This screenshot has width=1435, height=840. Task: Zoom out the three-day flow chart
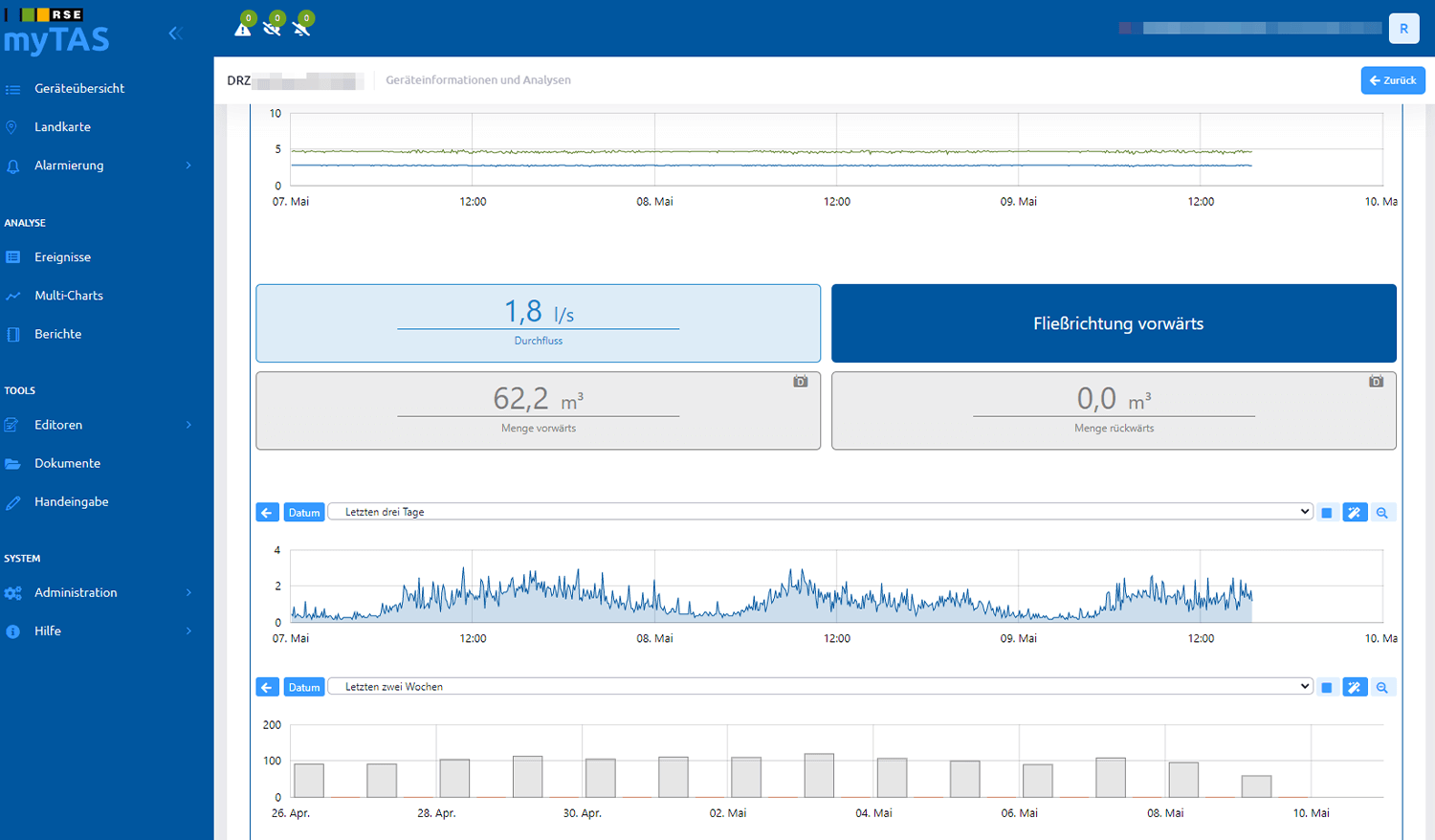(x=1381, y=513)
